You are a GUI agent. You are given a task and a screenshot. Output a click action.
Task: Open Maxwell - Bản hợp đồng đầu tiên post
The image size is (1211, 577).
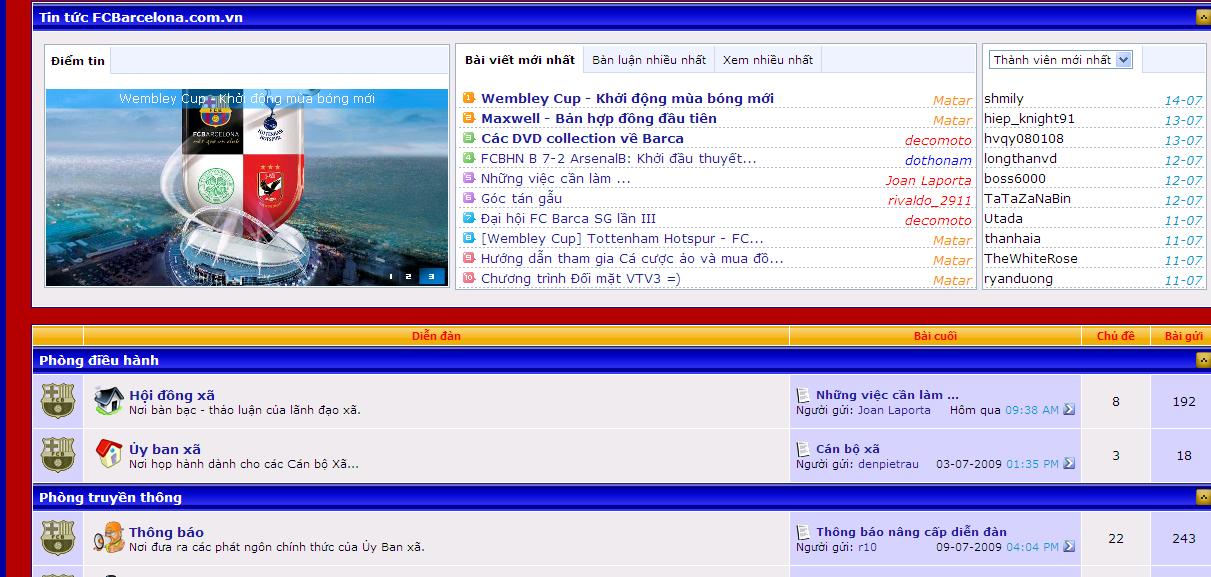click(x=598, y=119)
